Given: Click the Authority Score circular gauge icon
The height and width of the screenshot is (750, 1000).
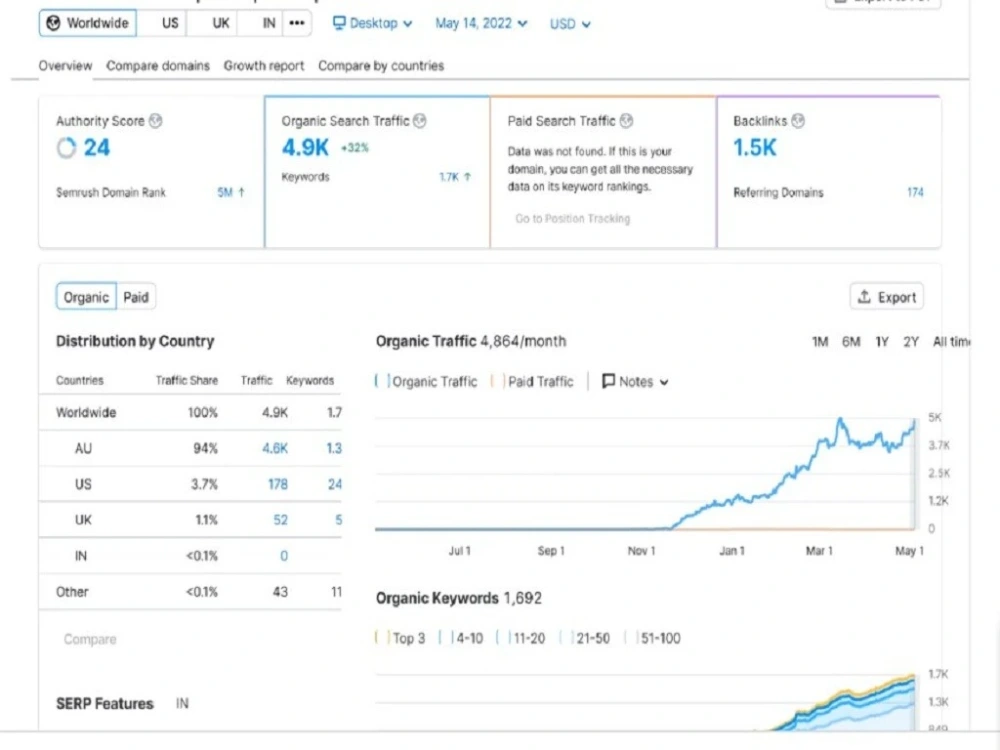Looking at the screenshot, I should (66, 148).
